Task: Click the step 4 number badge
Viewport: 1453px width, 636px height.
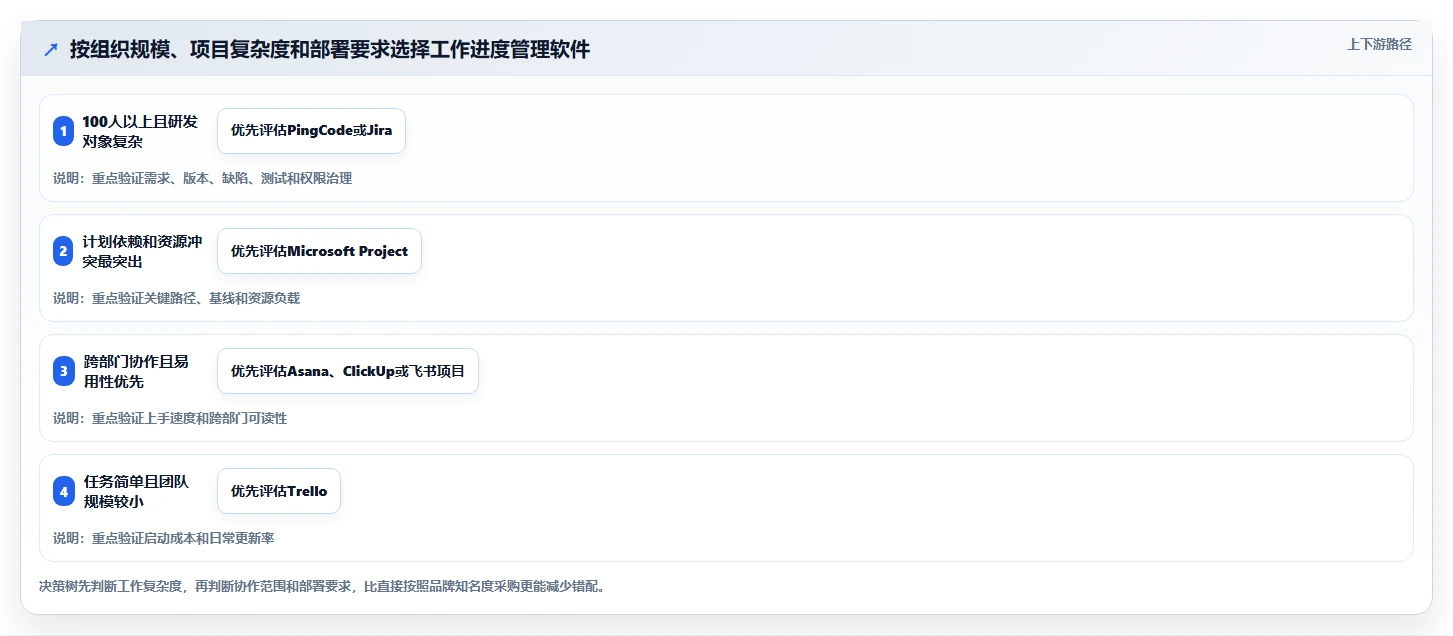Action: tap(64, 491)
